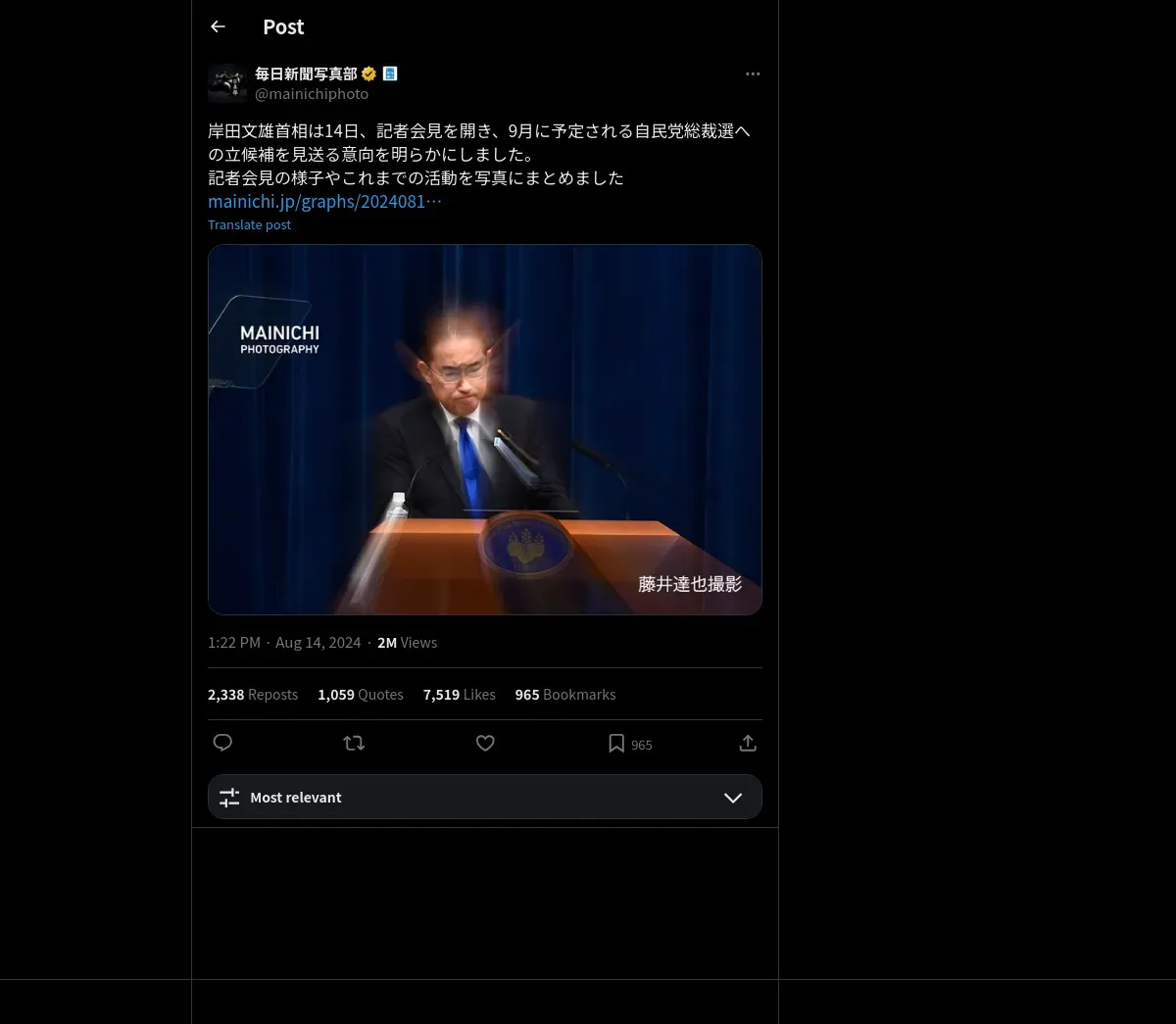1176x1024 pixels.
Task: Like the post with the heart icon
Action: coord(485,743)
